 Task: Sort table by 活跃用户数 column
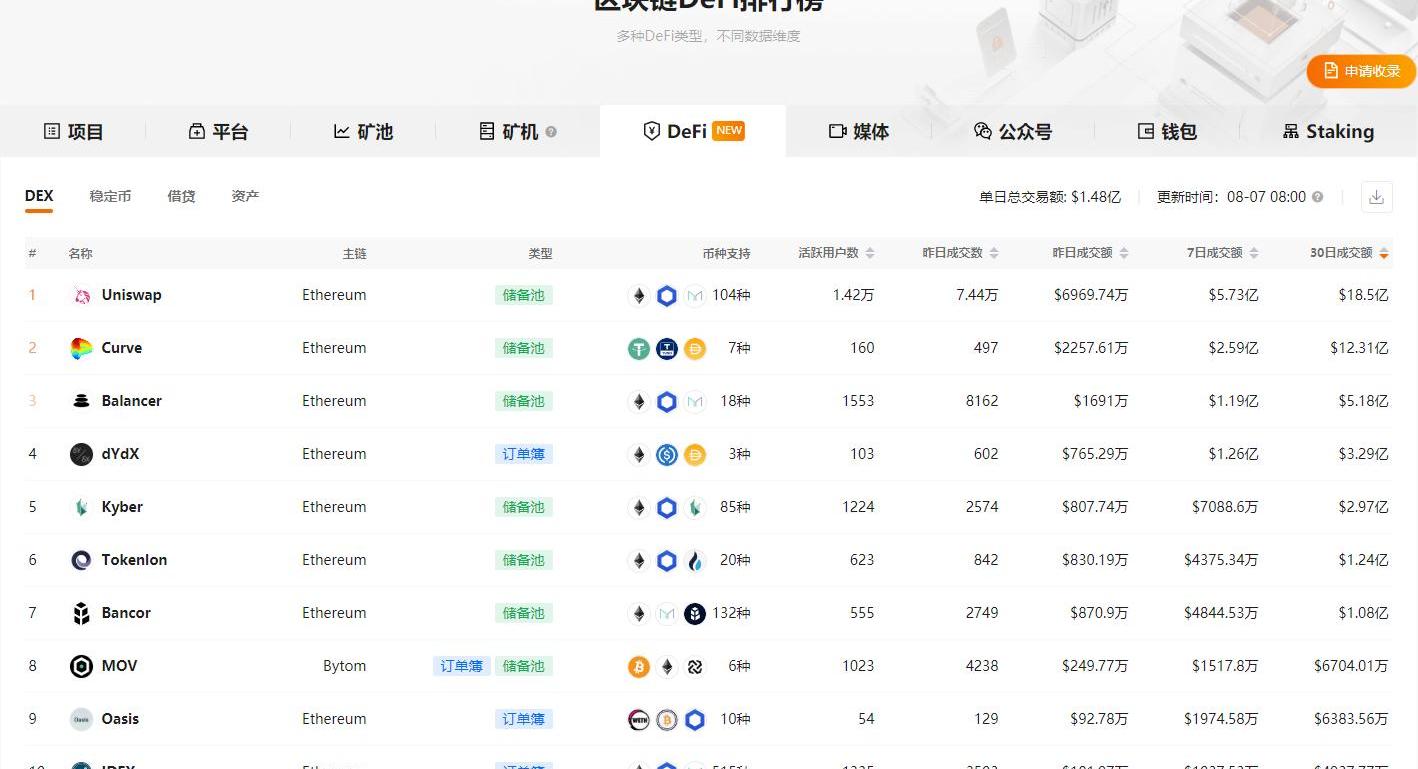(x=836, y=253)
